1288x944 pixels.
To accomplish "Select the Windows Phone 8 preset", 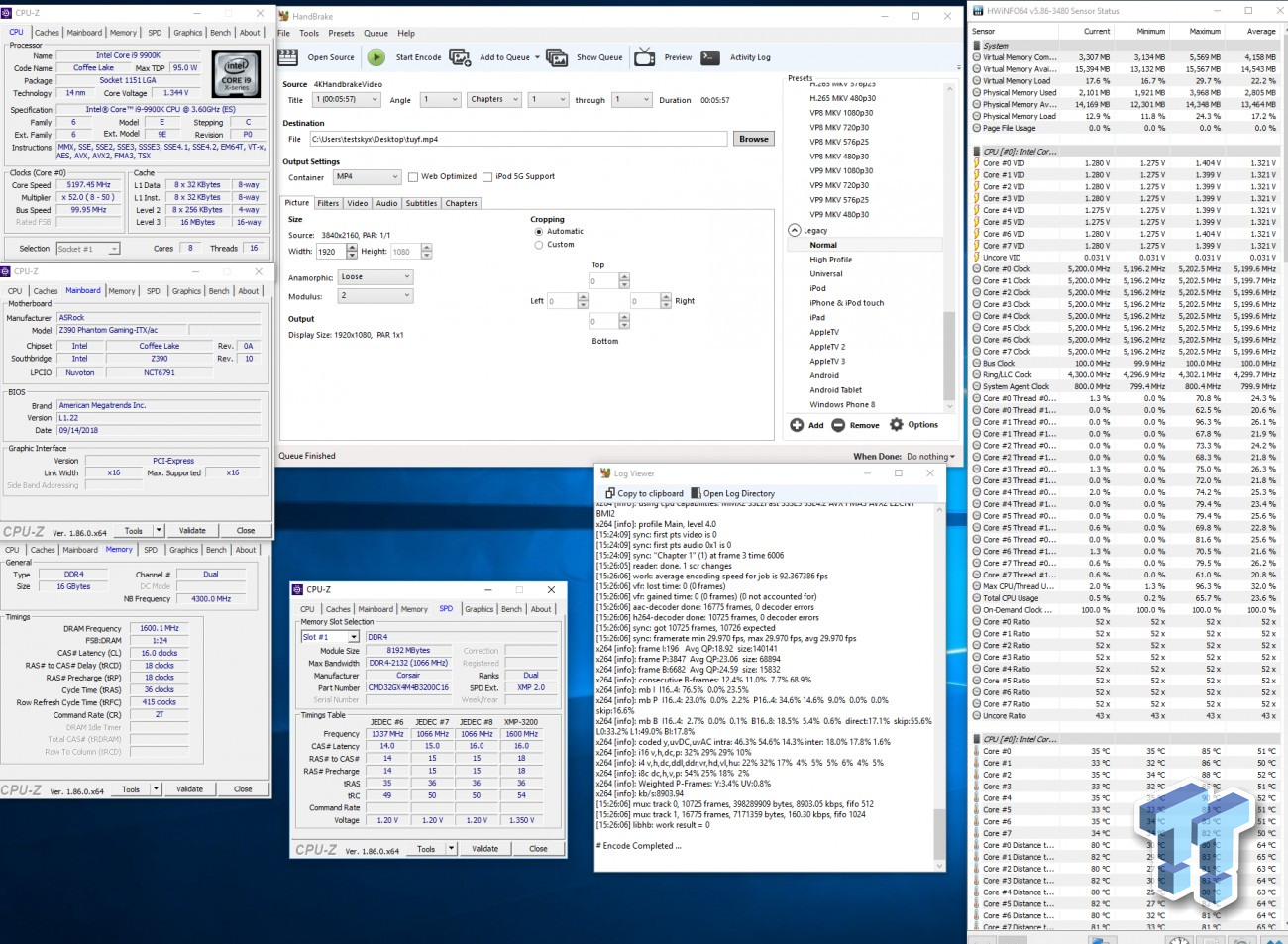I will tap(842, 405).
